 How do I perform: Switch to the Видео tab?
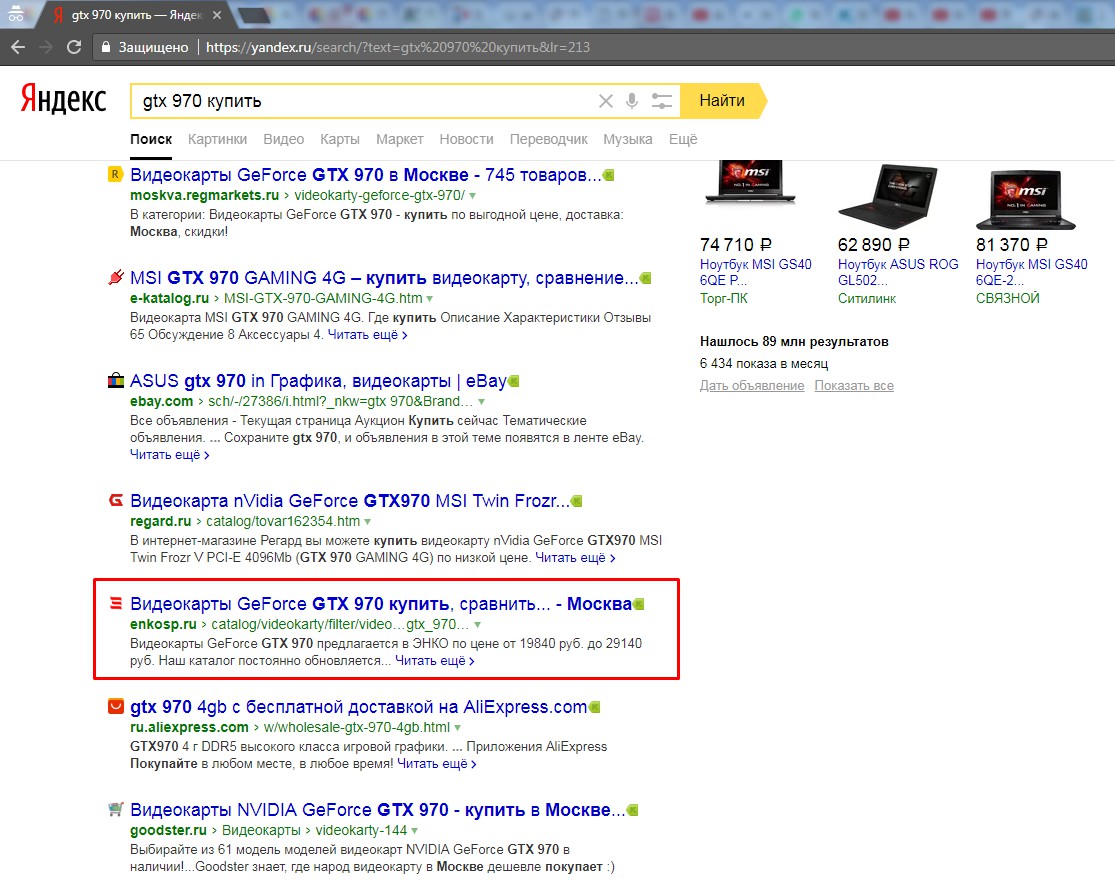284,139
